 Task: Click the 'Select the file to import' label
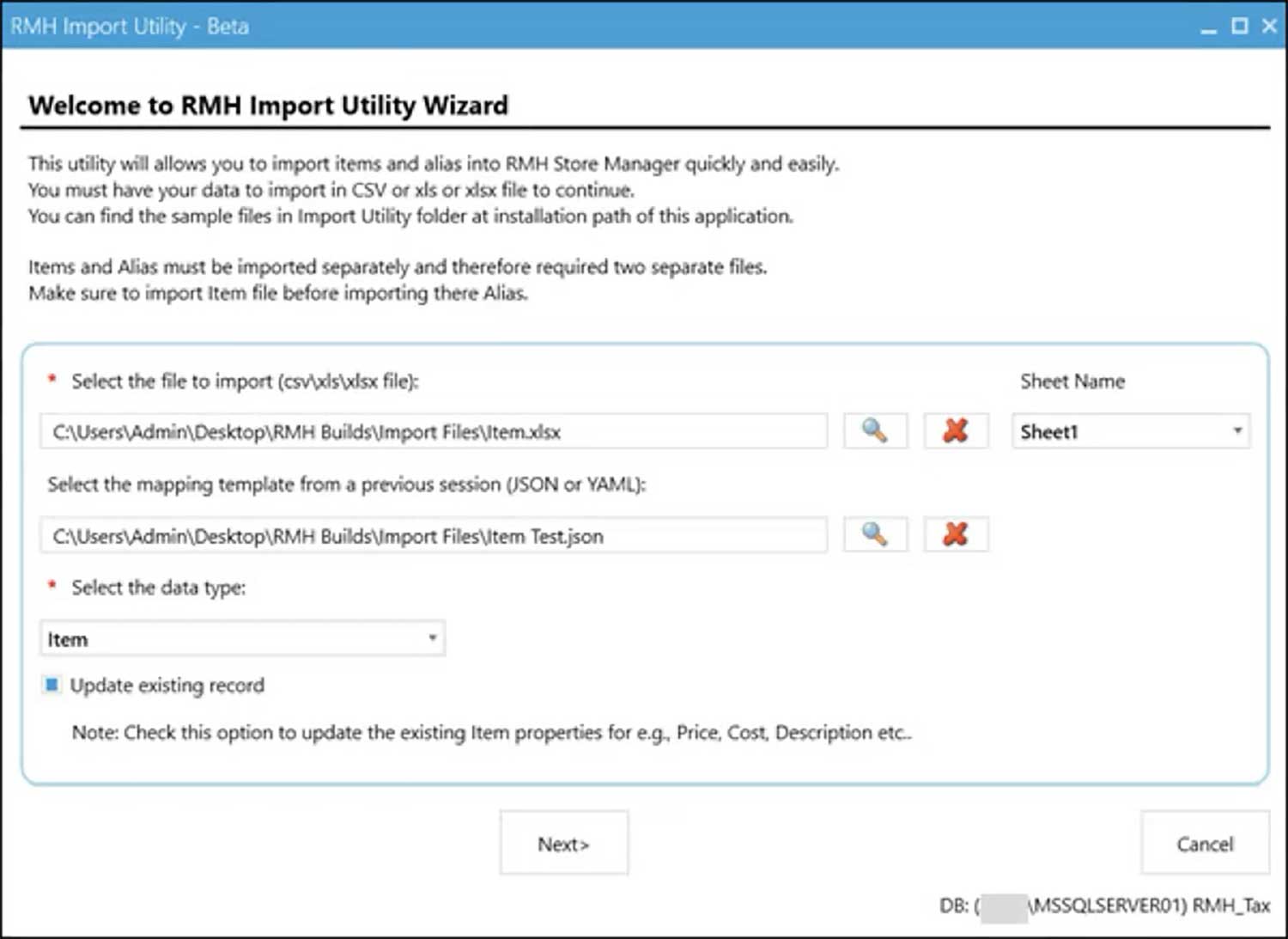coord(245,381)
